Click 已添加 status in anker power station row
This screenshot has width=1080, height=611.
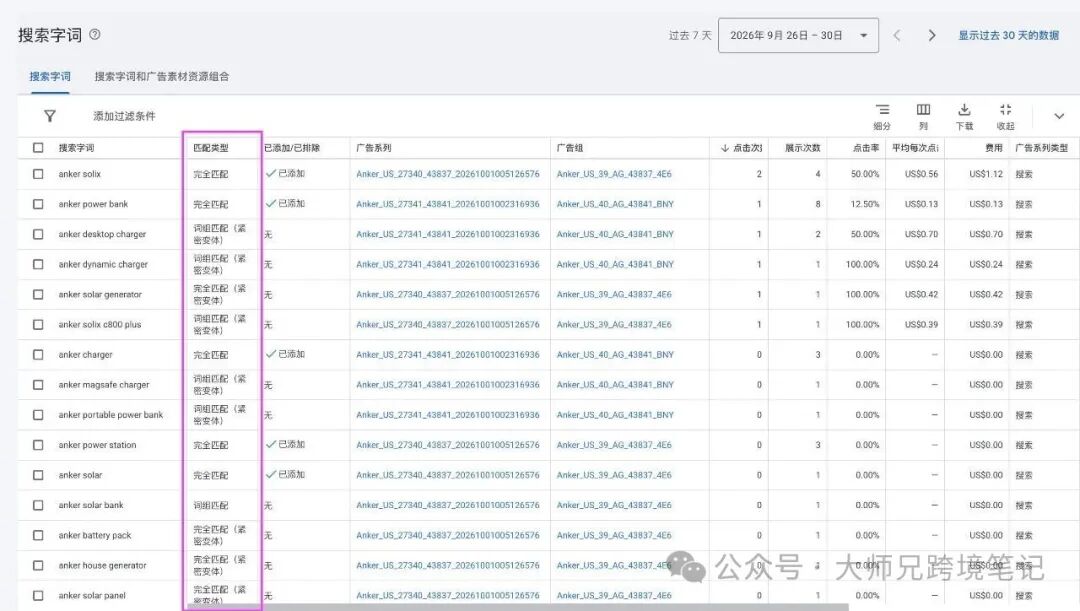tap(285, 444)
